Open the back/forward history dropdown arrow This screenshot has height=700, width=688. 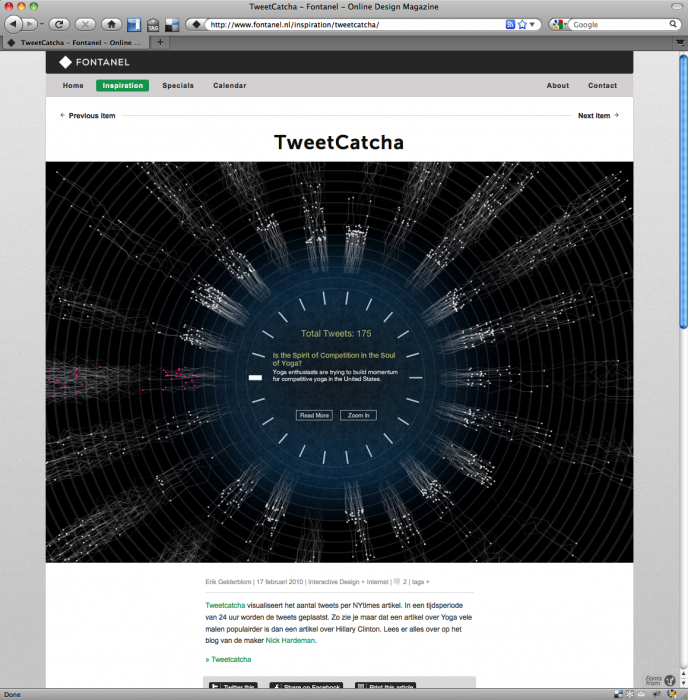click(x=42, y=24)
